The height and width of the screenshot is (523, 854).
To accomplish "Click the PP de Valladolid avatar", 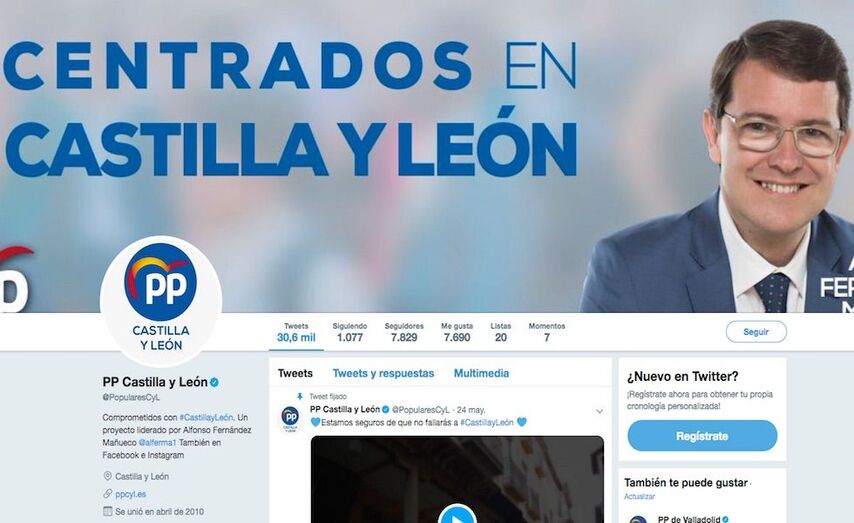I will [x=638, y=519].
